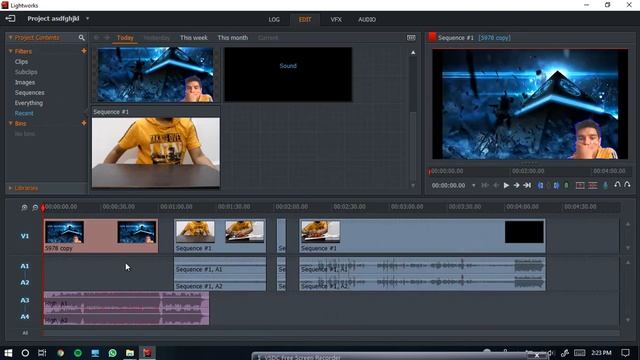Select the Images filter
640x360 pixels.
(25, 82)
